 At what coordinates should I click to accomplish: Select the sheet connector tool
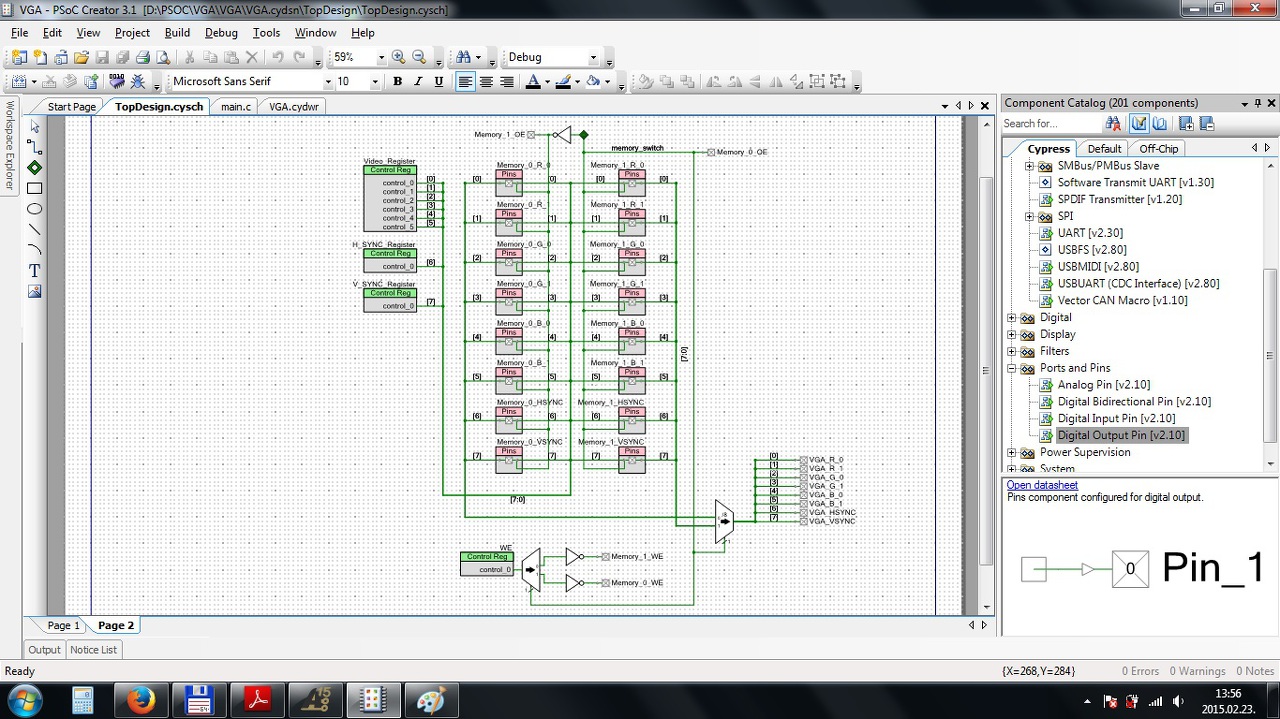click(35, 167)
